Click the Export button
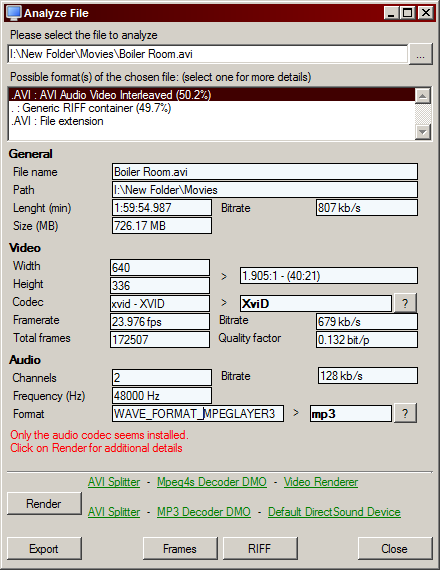 (44, 548)
